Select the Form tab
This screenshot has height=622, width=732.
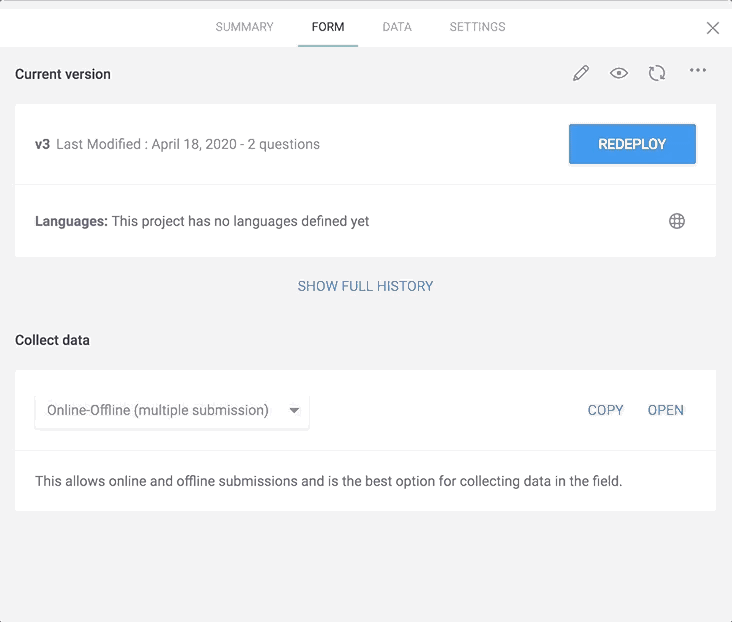[328, 27]
